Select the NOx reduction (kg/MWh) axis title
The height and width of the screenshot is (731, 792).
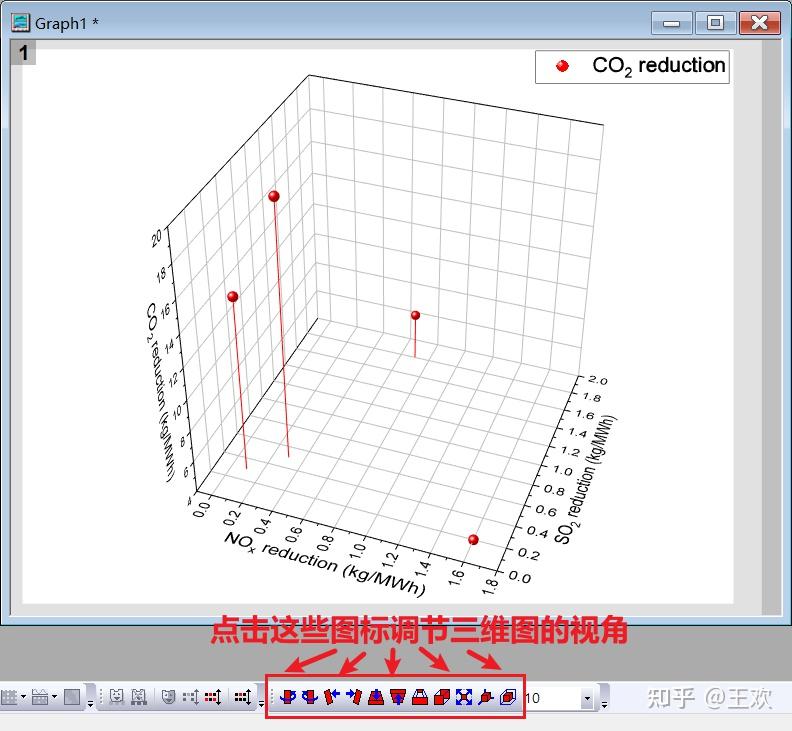coord(325,563)
